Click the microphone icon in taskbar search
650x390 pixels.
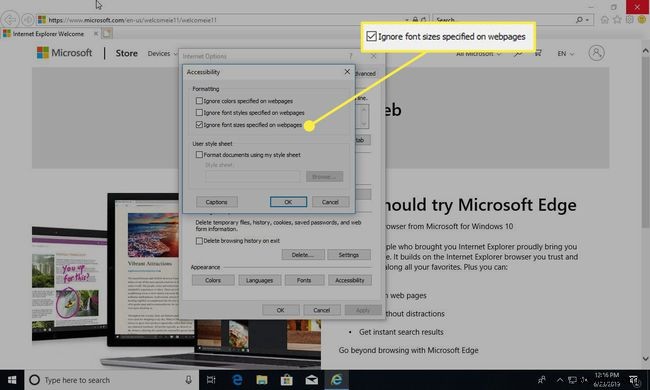pyautogui.click(x=188, y=380)
